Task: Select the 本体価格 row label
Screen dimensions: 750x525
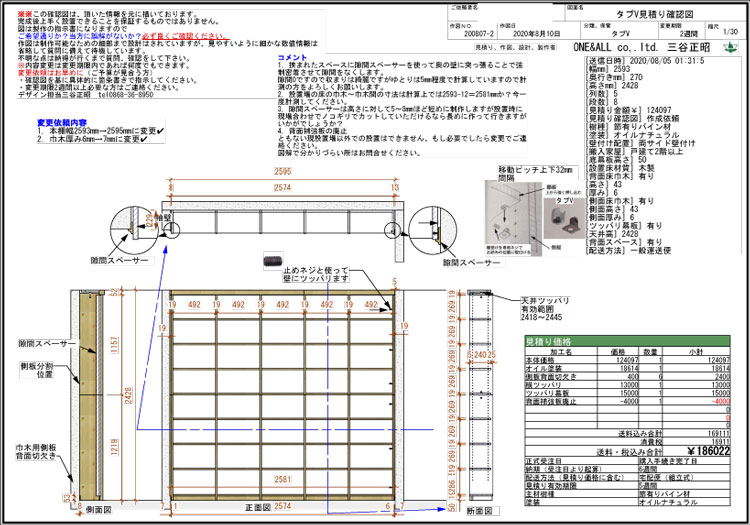Action: pos(540,360)
